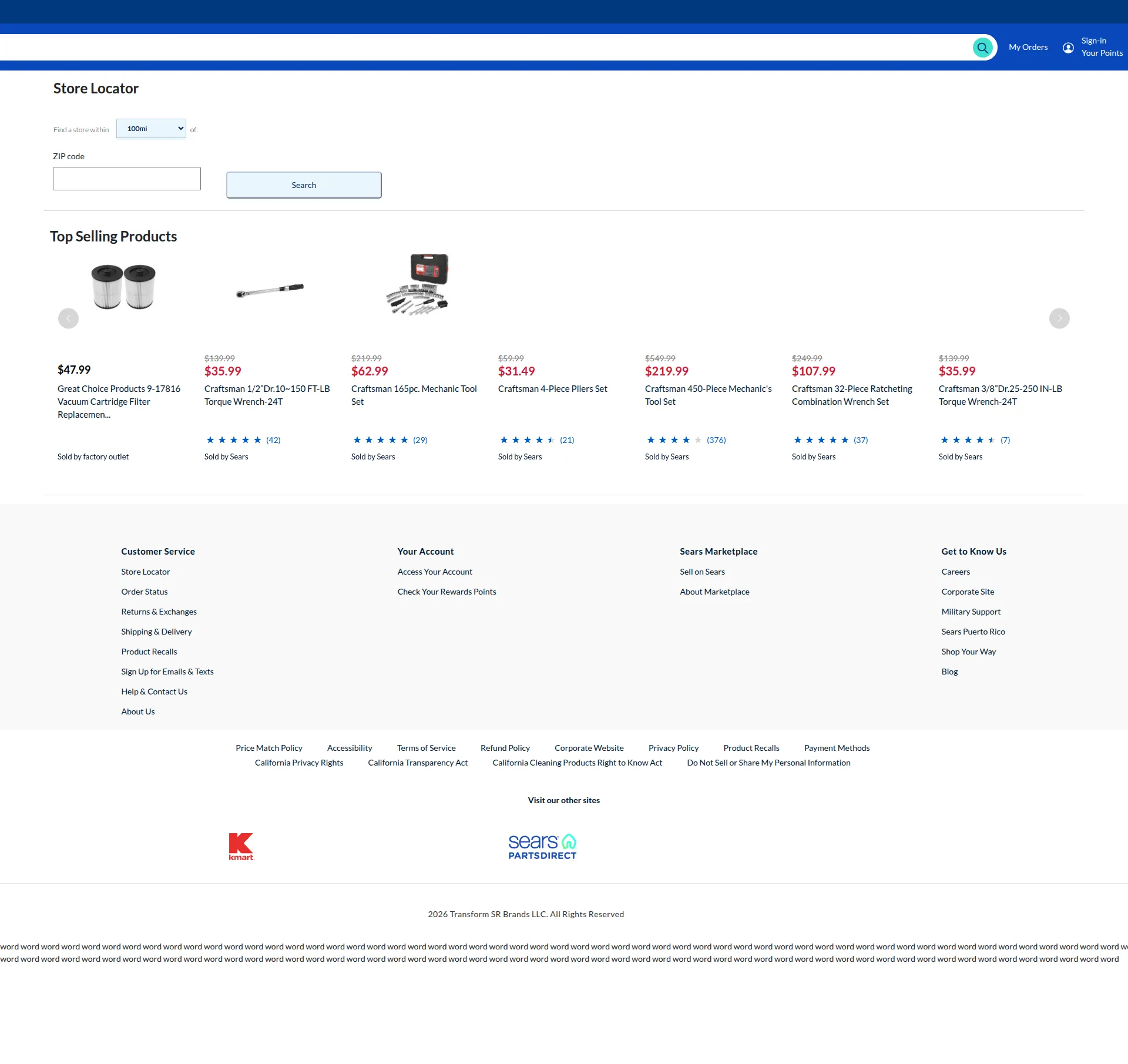Open Craftsman 1/2" Dr. torque wrench title

267,395
